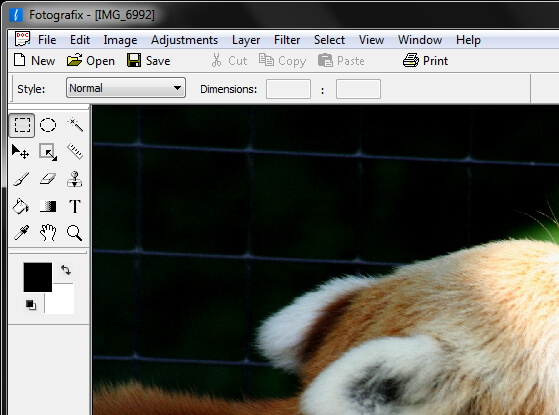The image size is (559, 415).
Task: Choose the Text tool
Action: (x=75, y=206)
